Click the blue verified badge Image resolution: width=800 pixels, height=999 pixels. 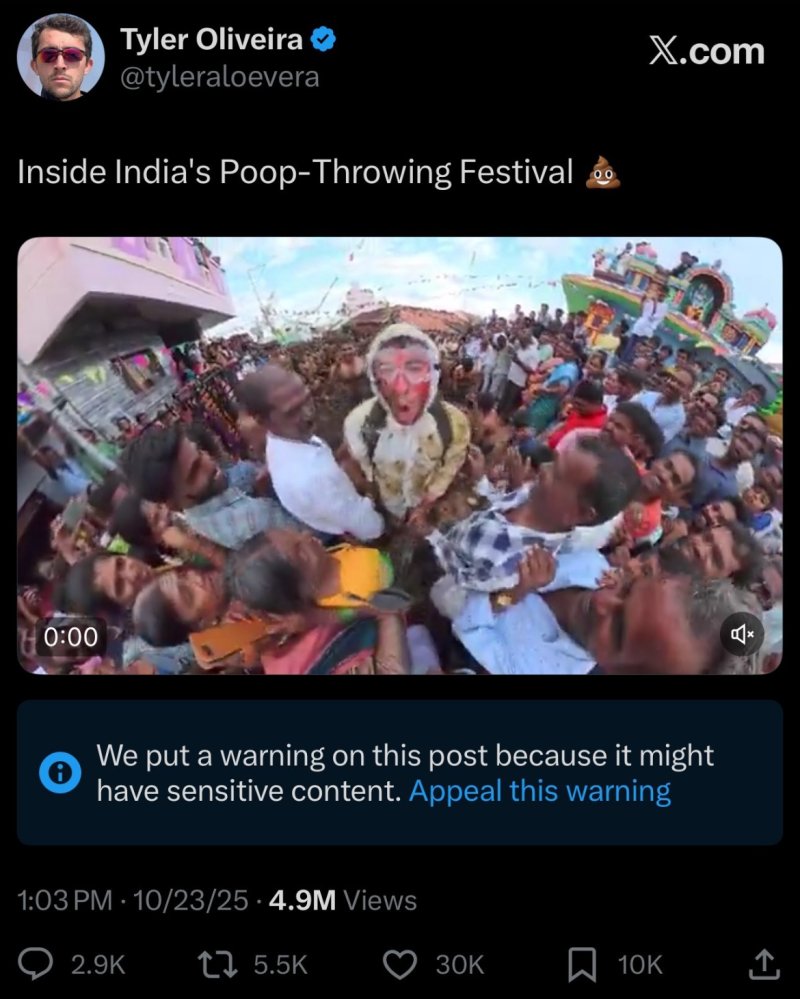325,40
